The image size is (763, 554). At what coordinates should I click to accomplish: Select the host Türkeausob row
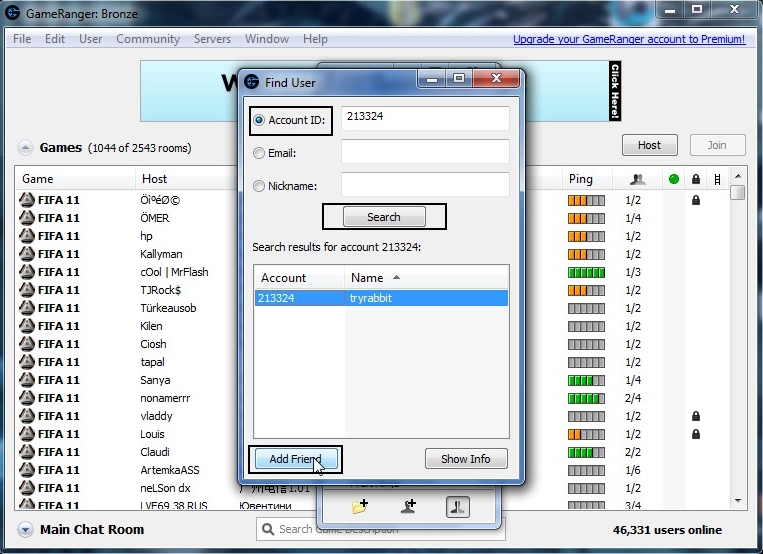[x=168, y=308]
